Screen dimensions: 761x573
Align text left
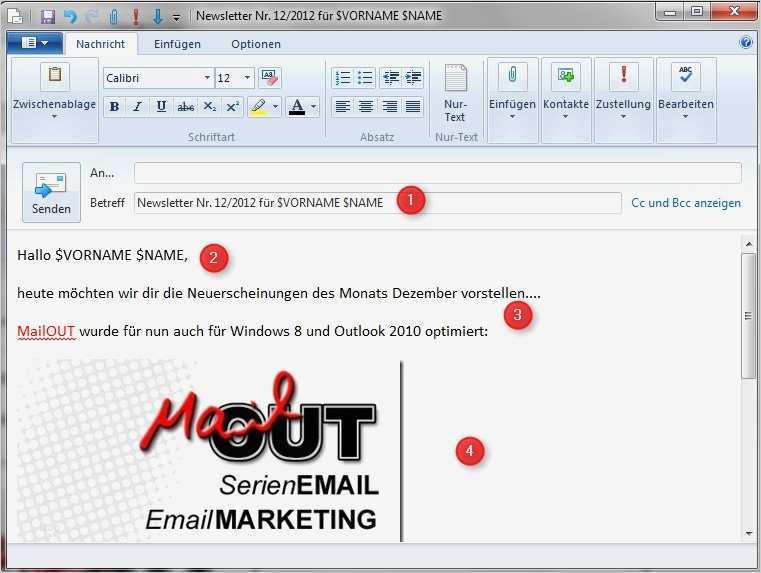tap(343, 106)
